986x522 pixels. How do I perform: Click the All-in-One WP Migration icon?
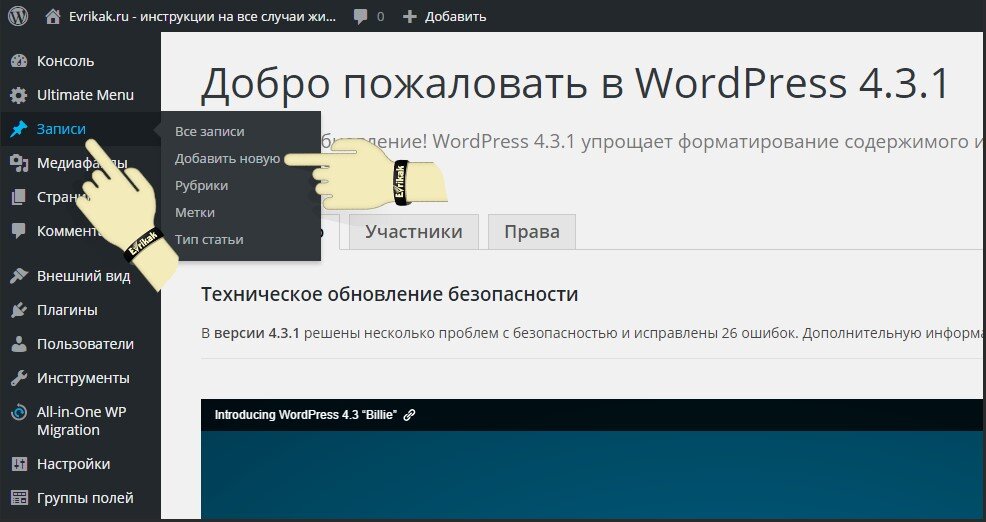click(19, 413)
